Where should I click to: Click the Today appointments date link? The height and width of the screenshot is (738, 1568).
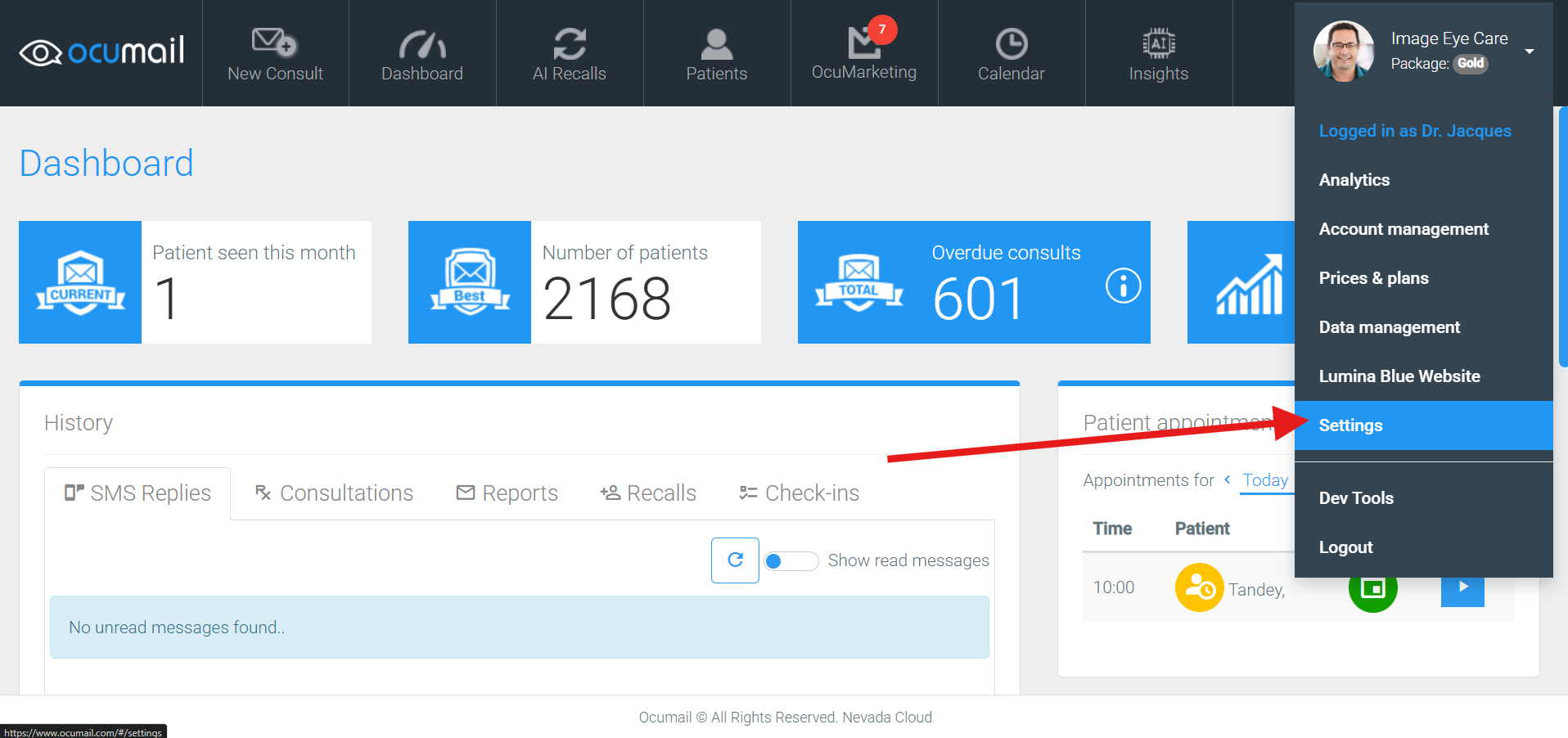pos(1265,480)
